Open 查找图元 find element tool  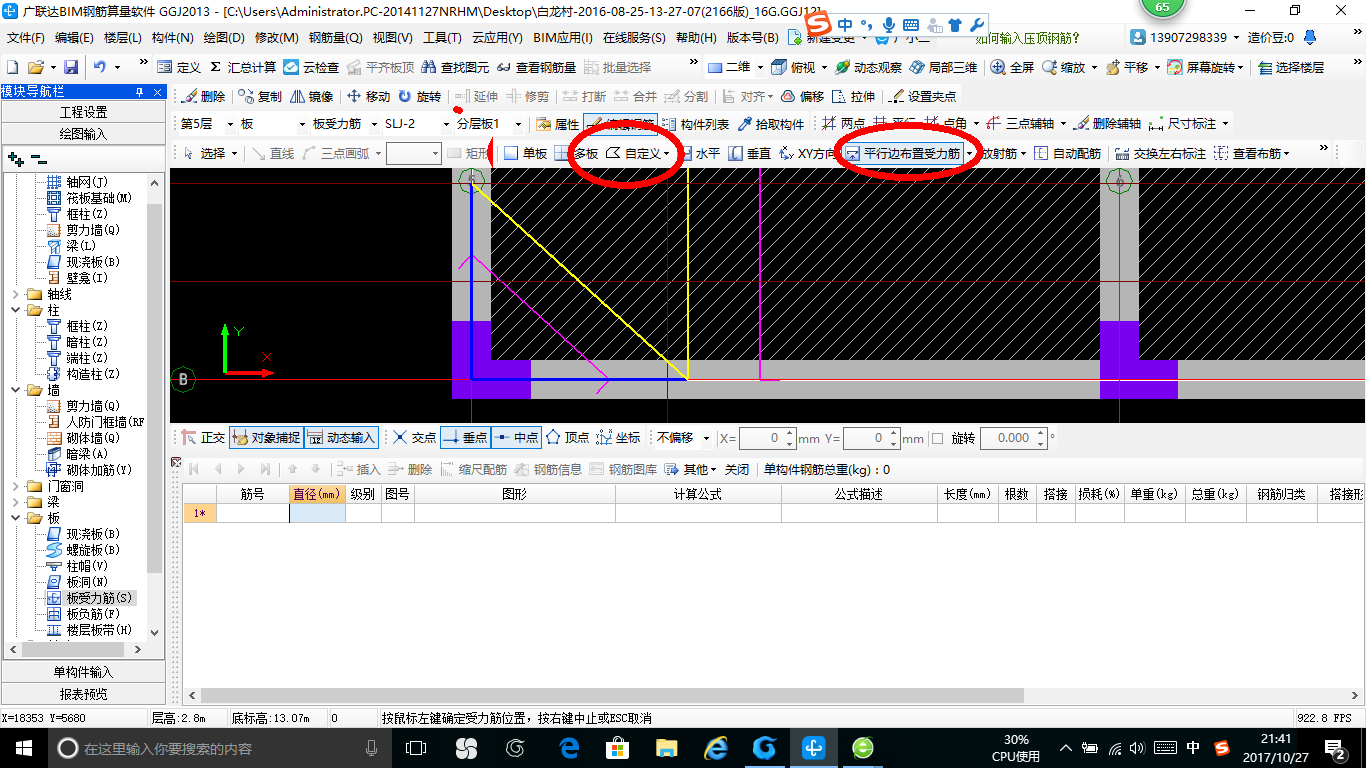(456, 67)
